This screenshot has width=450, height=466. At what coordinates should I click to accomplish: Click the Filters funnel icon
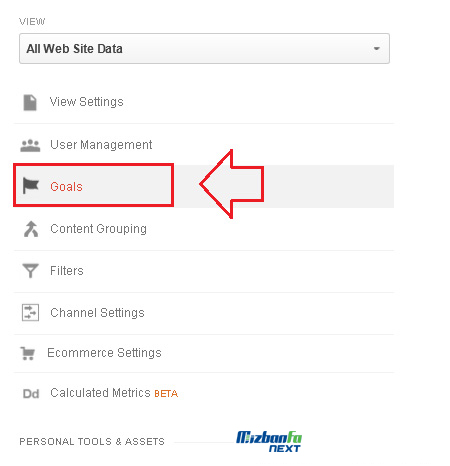pyautogui.click(x=30, y=271)
